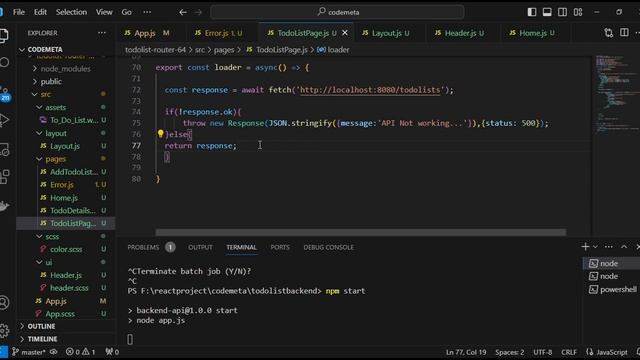Open terminal panel more actions ellipsis

(x=609, y=247)
